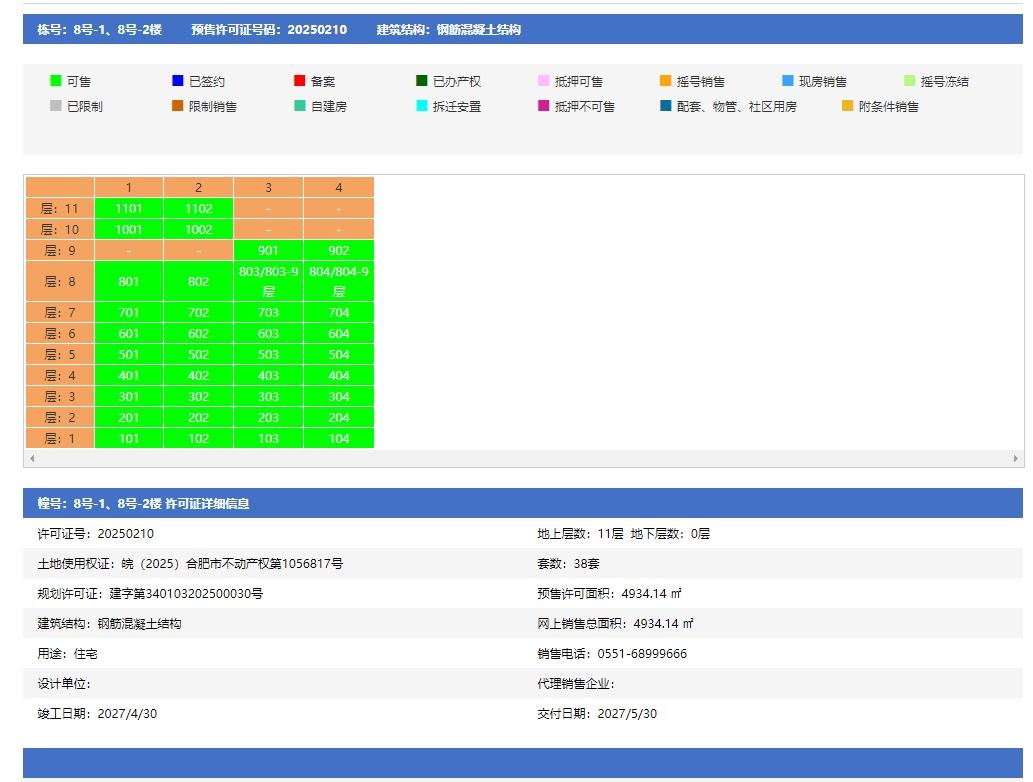Select unit 1002

tap(198, 229)
